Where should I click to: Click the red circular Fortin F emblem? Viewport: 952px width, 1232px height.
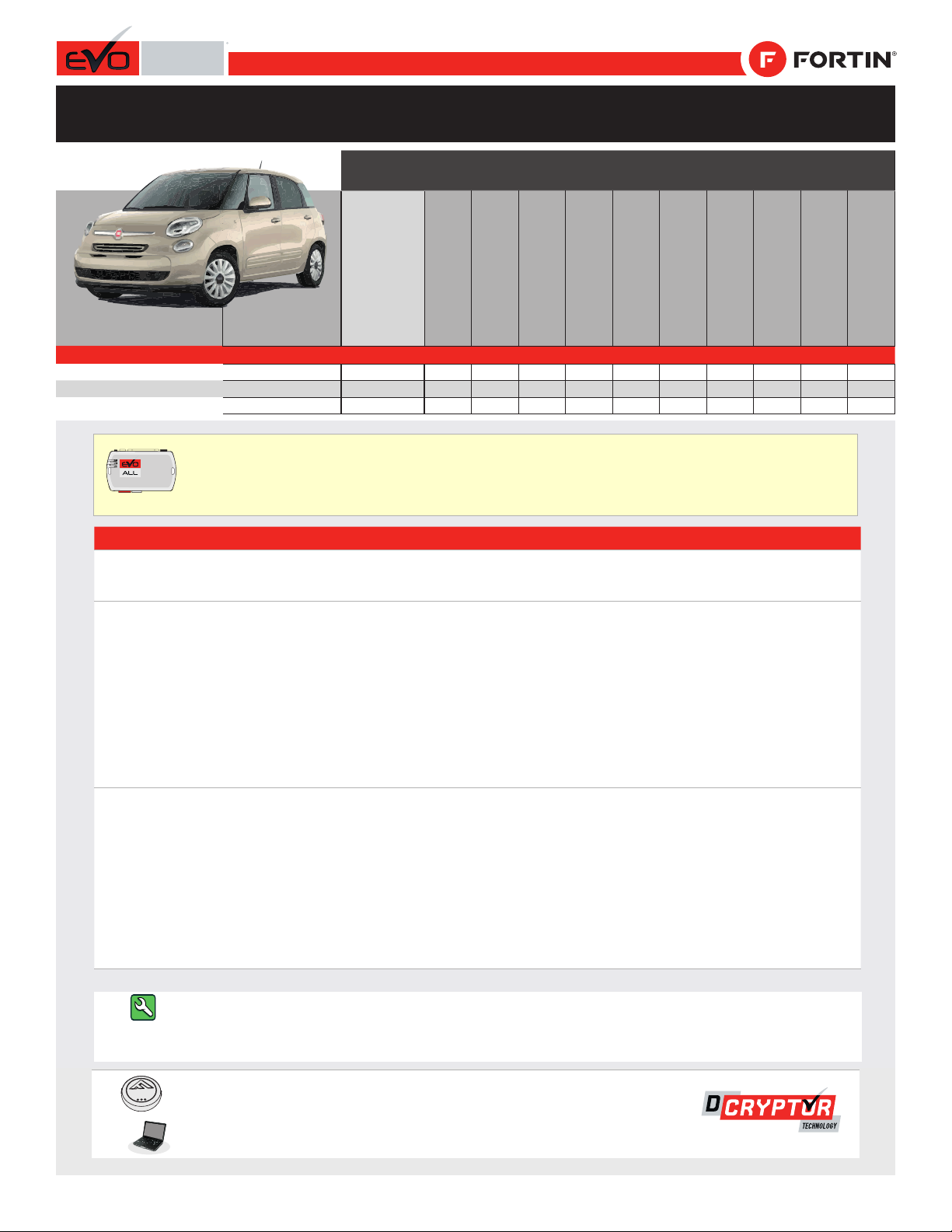(x=768, y=60)
